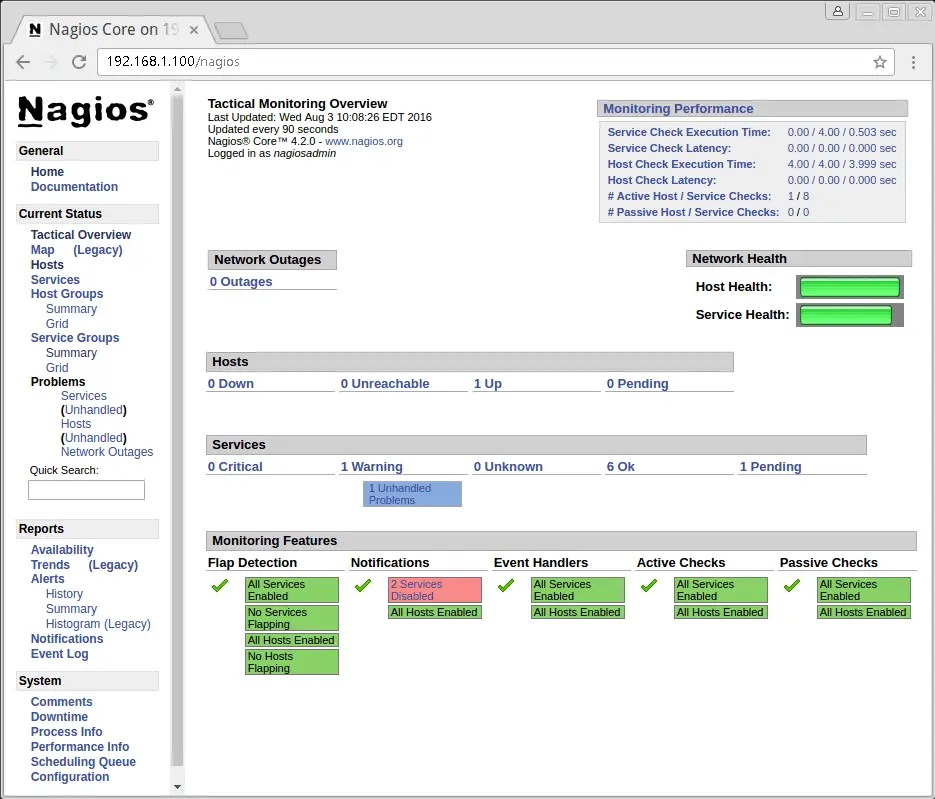Click the checkmark next to Event Handlers
Screen dimensions: 935x799
[x=505, y=585]
